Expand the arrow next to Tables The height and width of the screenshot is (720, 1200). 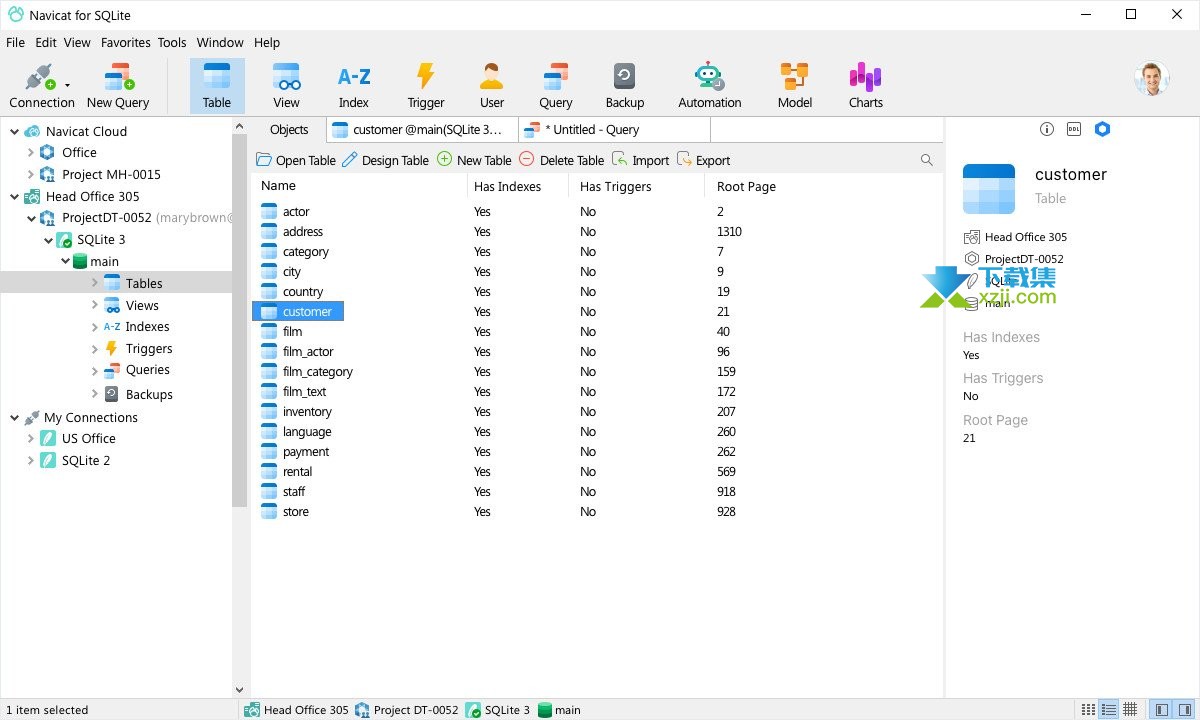click(x=95, y=283)
